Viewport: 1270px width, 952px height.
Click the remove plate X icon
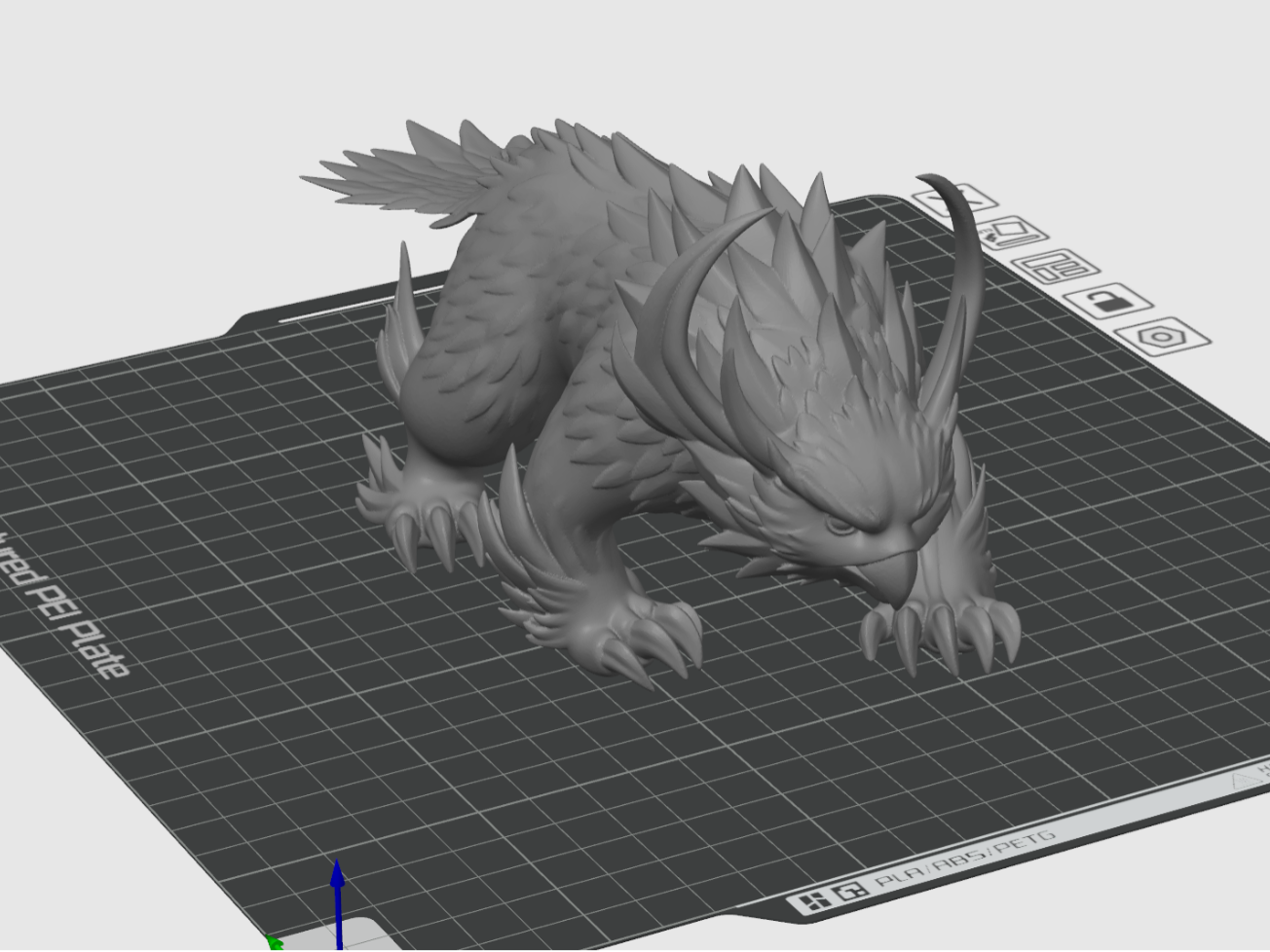tap(955, 200)
